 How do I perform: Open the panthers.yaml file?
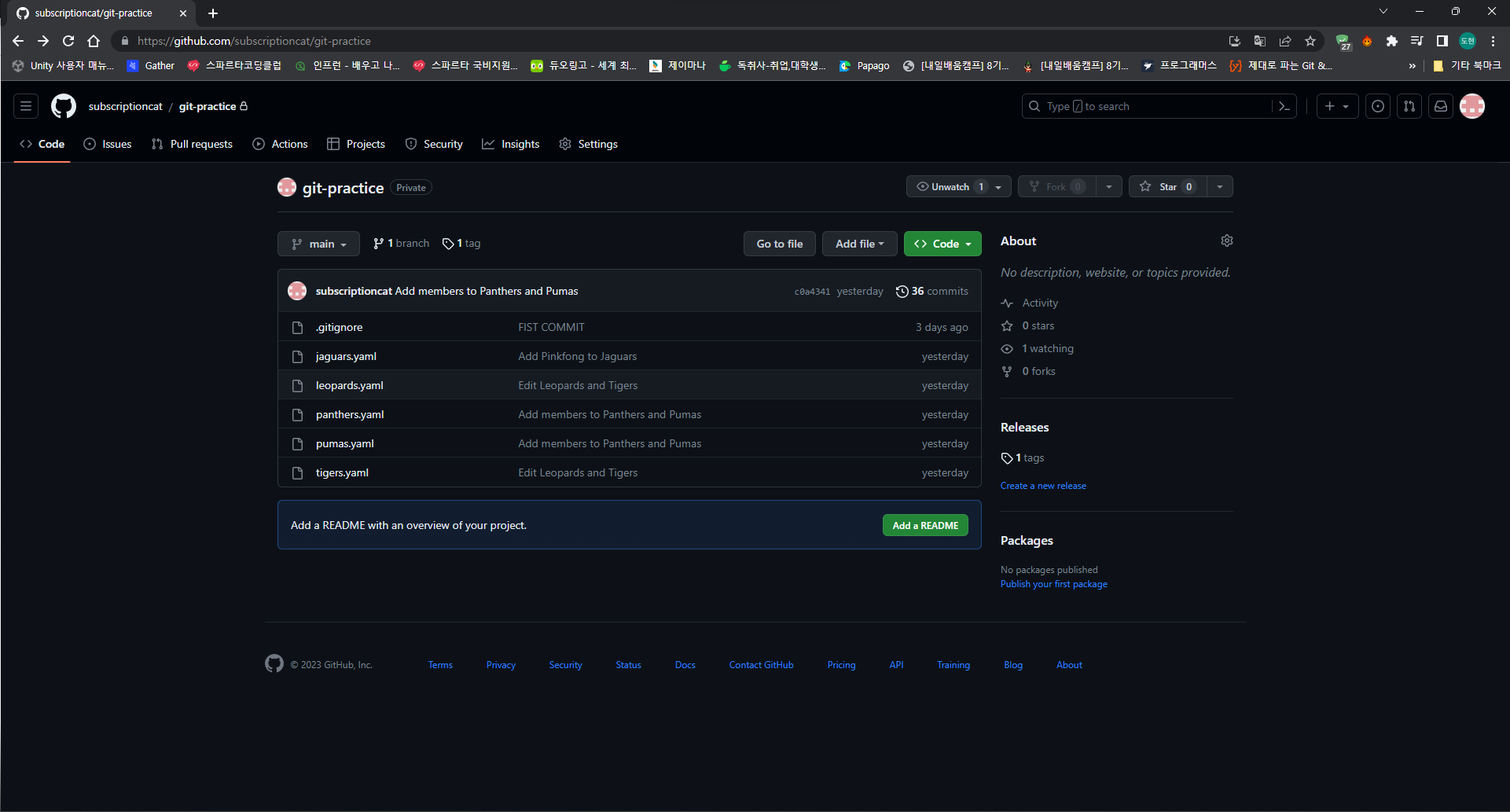[350, 415]
